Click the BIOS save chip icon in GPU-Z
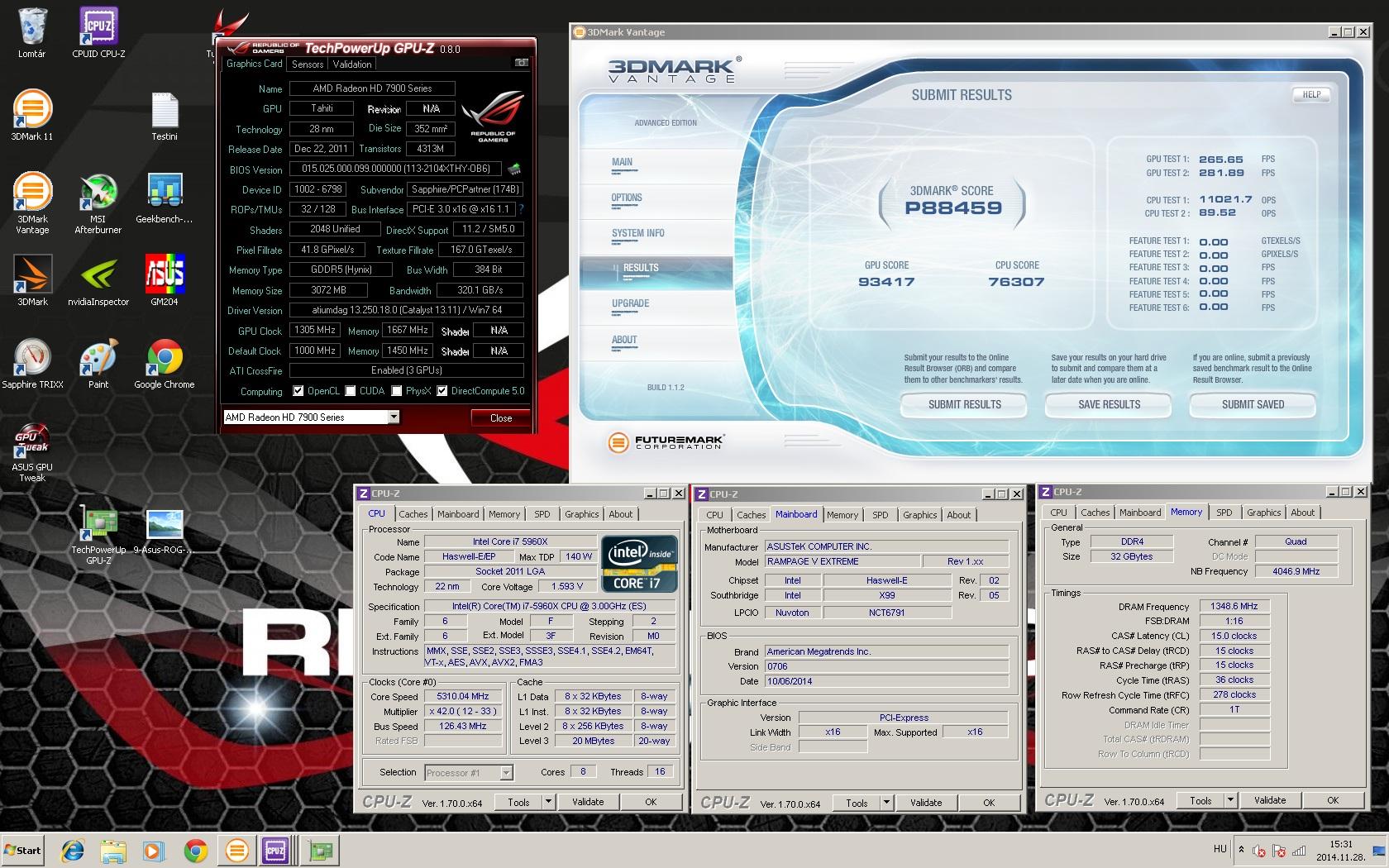This screenshot has height=868, width=1389. pos(514,169)
